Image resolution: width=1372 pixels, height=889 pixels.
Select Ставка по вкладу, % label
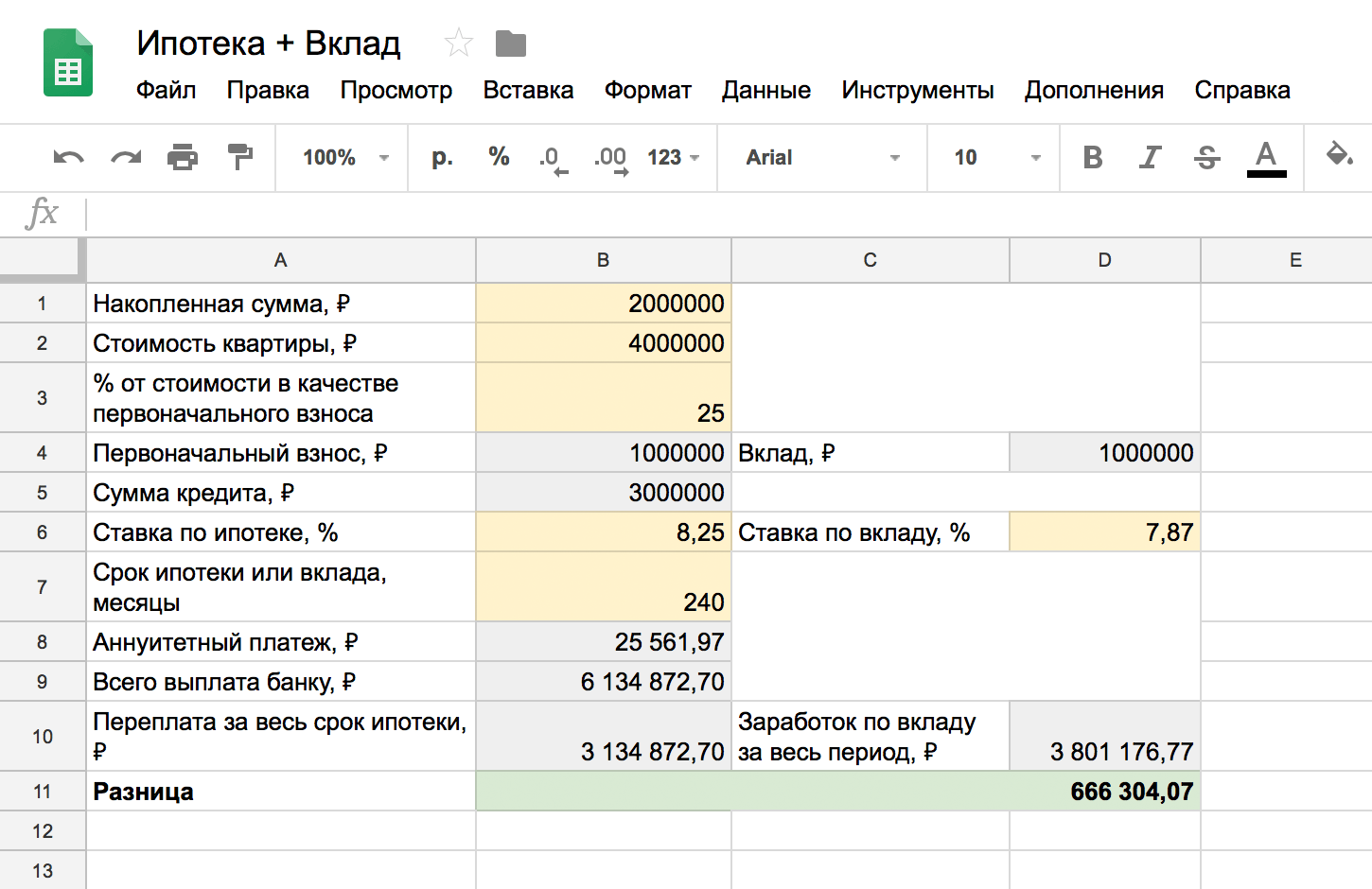(871, 532)
